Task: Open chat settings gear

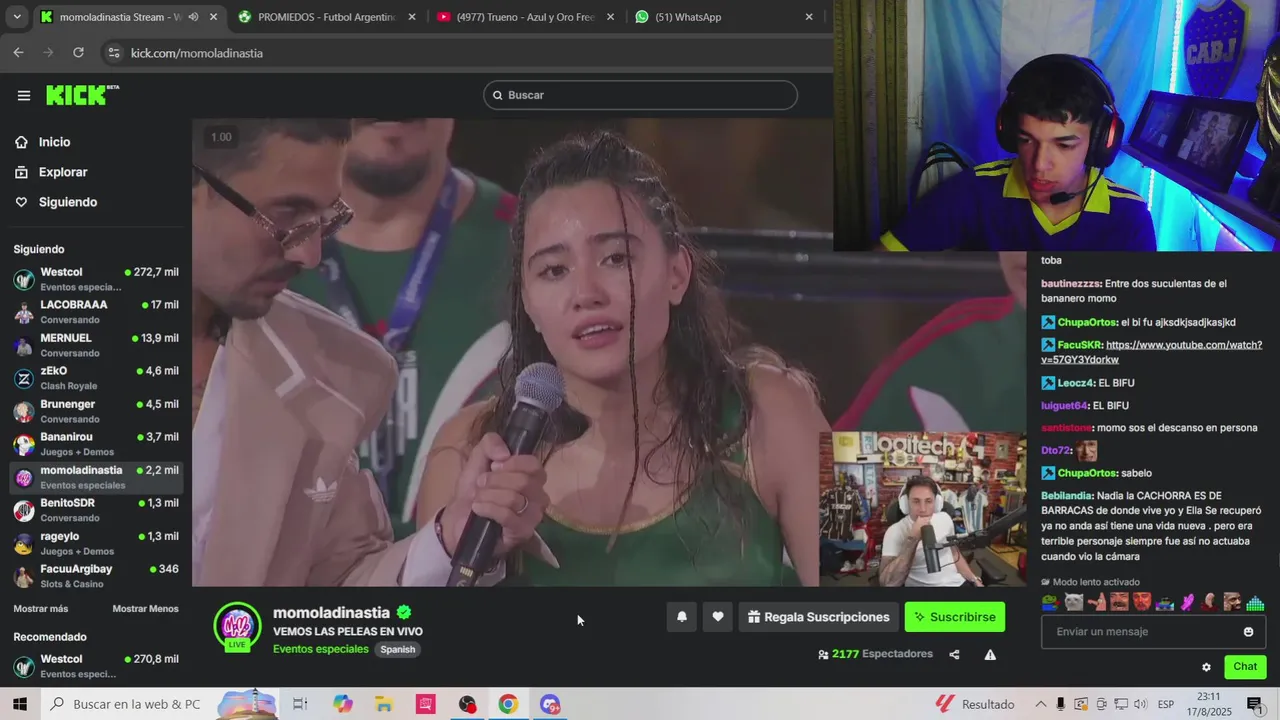Action: point(1206,667)
